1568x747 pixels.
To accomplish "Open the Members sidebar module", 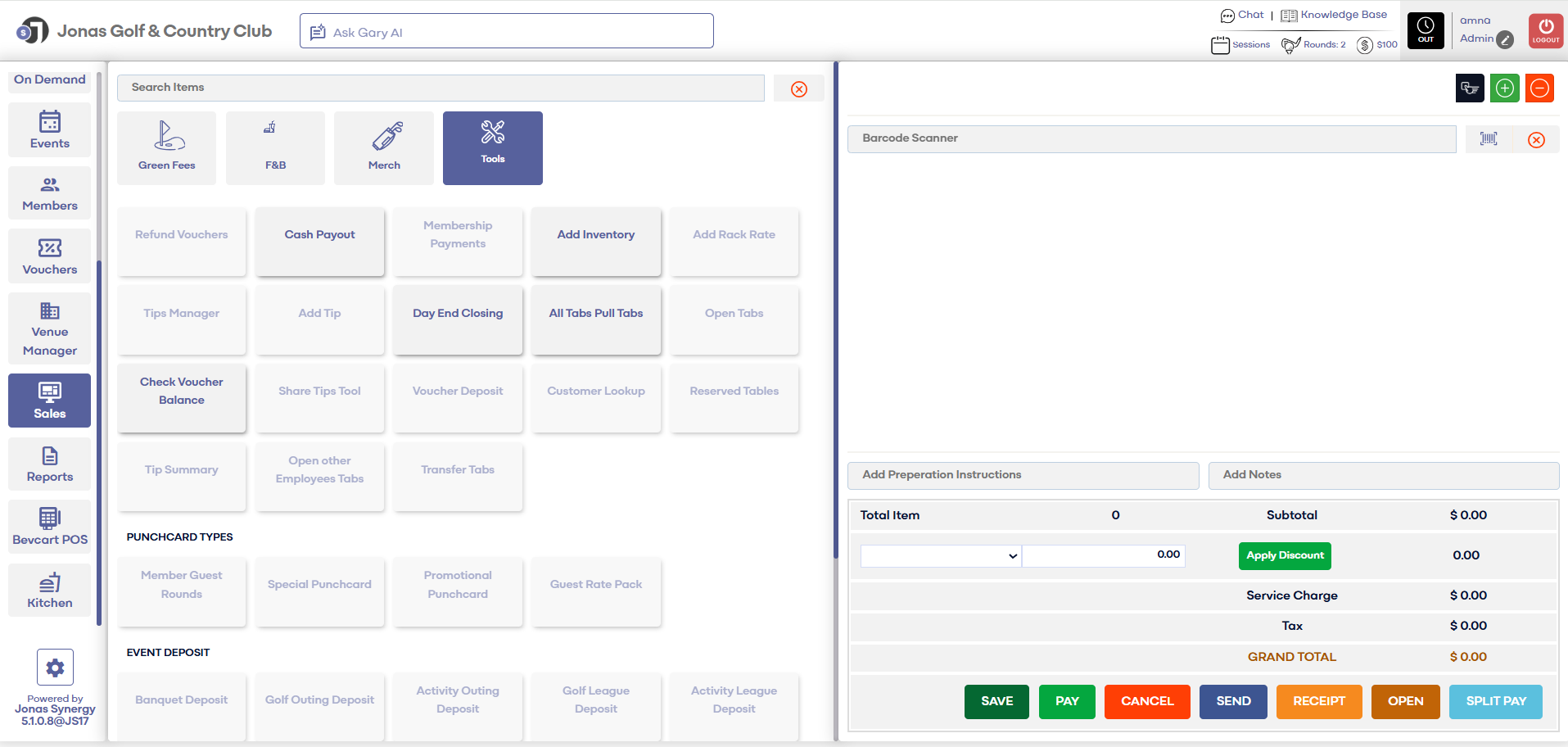I will (49, 193).
